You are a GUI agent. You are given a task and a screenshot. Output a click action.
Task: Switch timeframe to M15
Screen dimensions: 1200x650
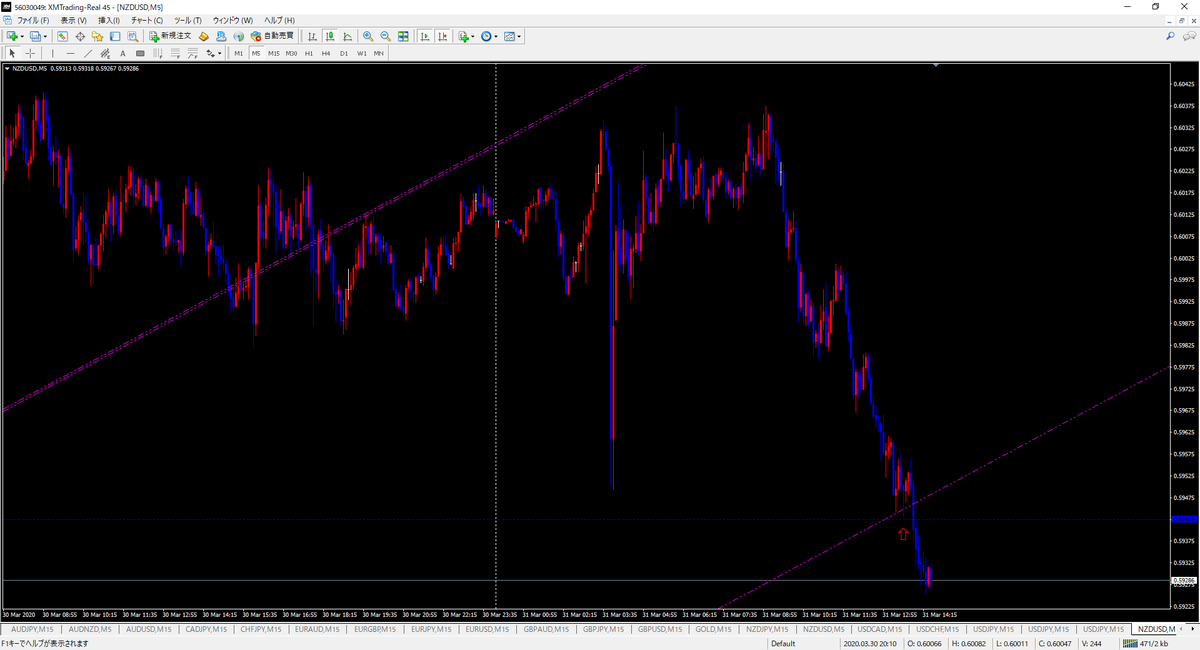[x=273, y=53]
